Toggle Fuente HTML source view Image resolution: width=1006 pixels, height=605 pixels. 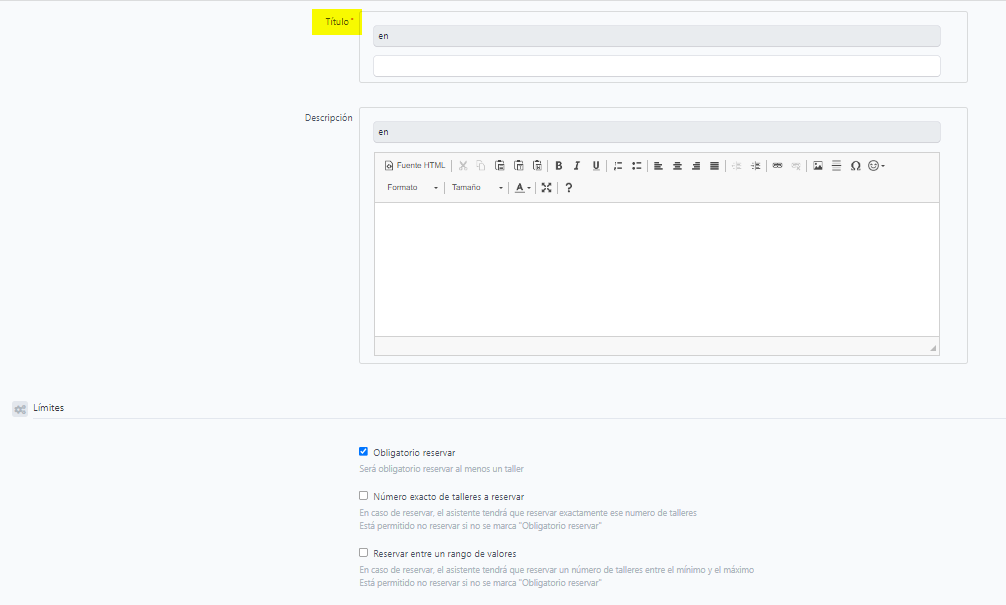pyautogui.click(x=414, y=166)
